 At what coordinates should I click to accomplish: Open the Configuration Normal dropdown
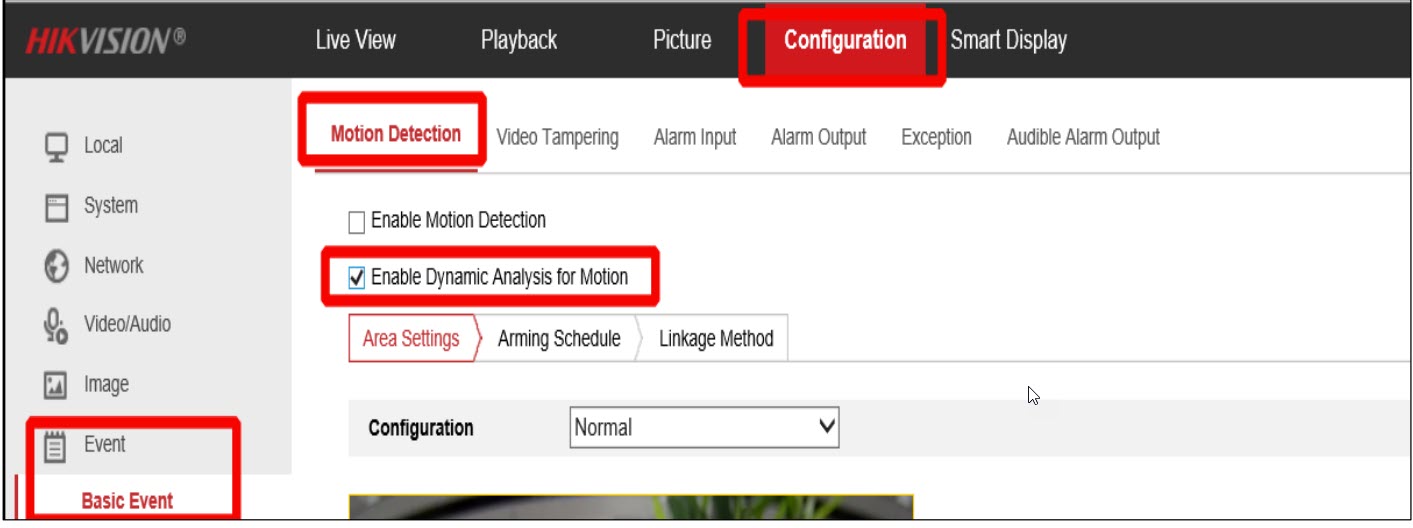click(x=704, y=428)
